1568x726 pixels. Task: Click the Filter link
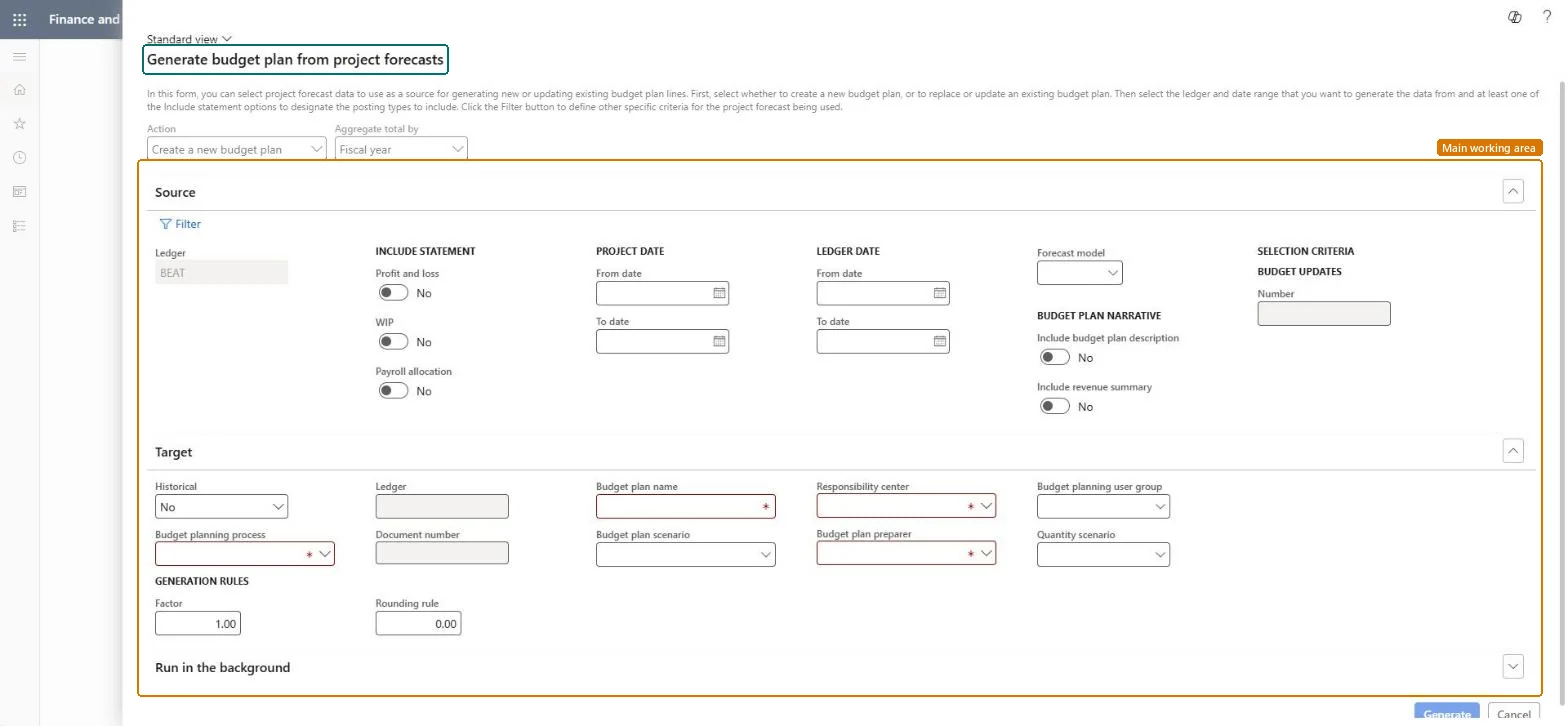tap(180, 224)
